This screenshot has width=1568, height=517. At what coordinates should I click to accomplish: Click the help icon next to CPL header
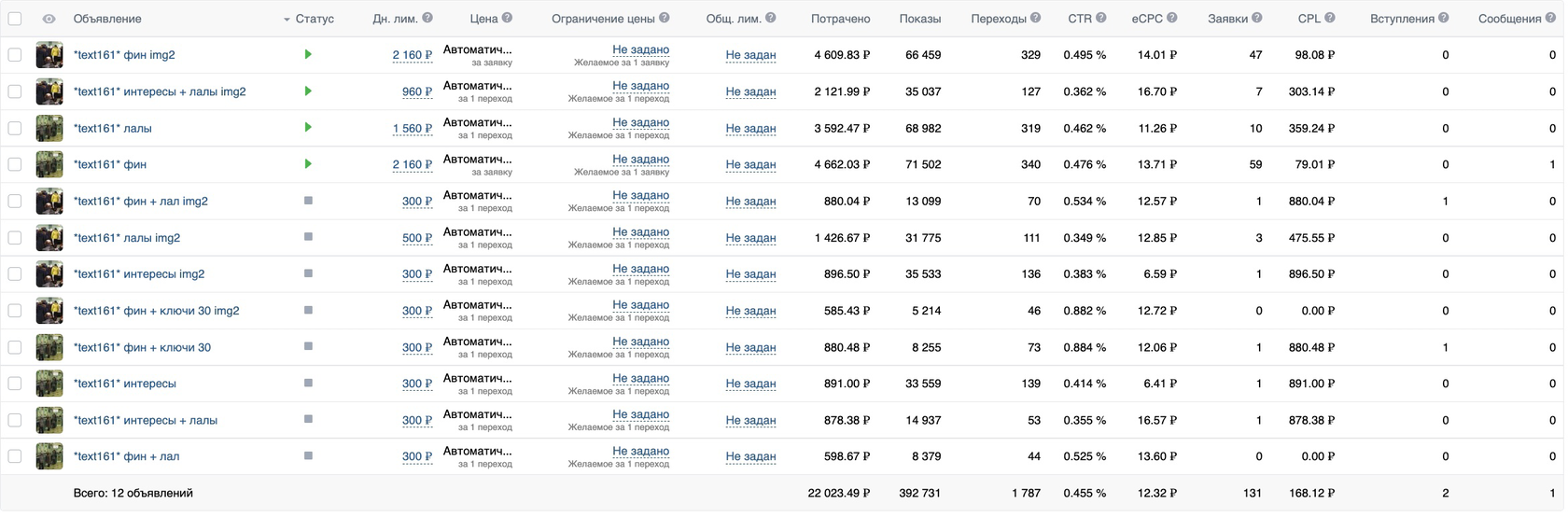[x=1330, y=18]
